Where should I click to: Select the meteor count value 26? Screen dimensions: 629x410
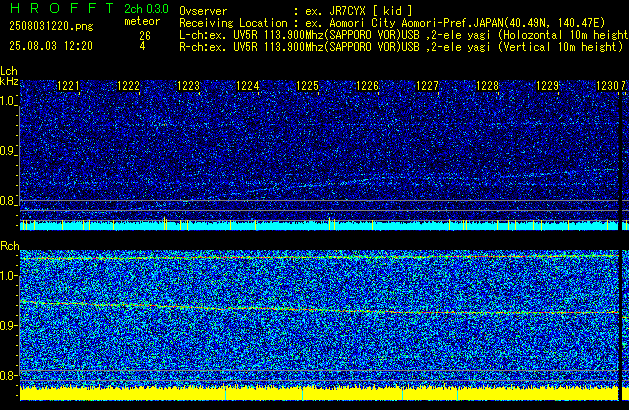pyautogui.click(x=145, y=36)
